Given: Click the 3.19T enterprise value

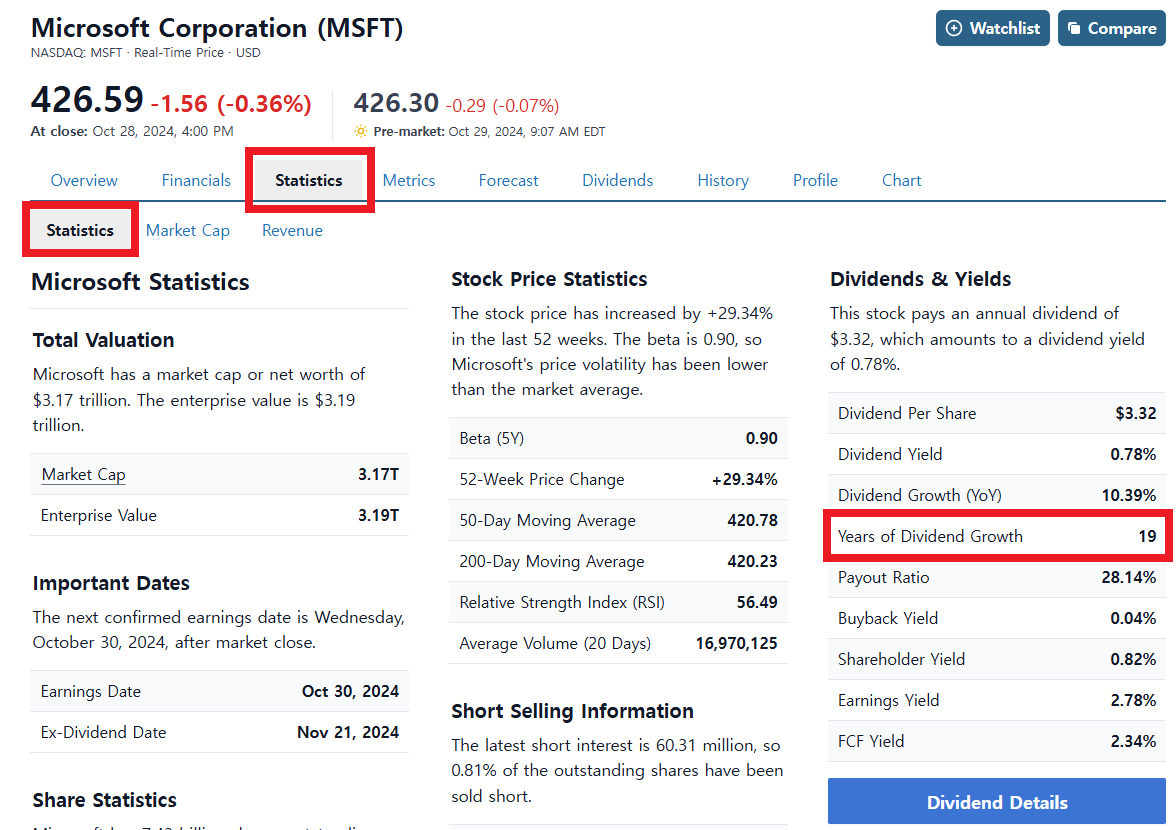Looking at the screenshot, I should click(378, 516).
